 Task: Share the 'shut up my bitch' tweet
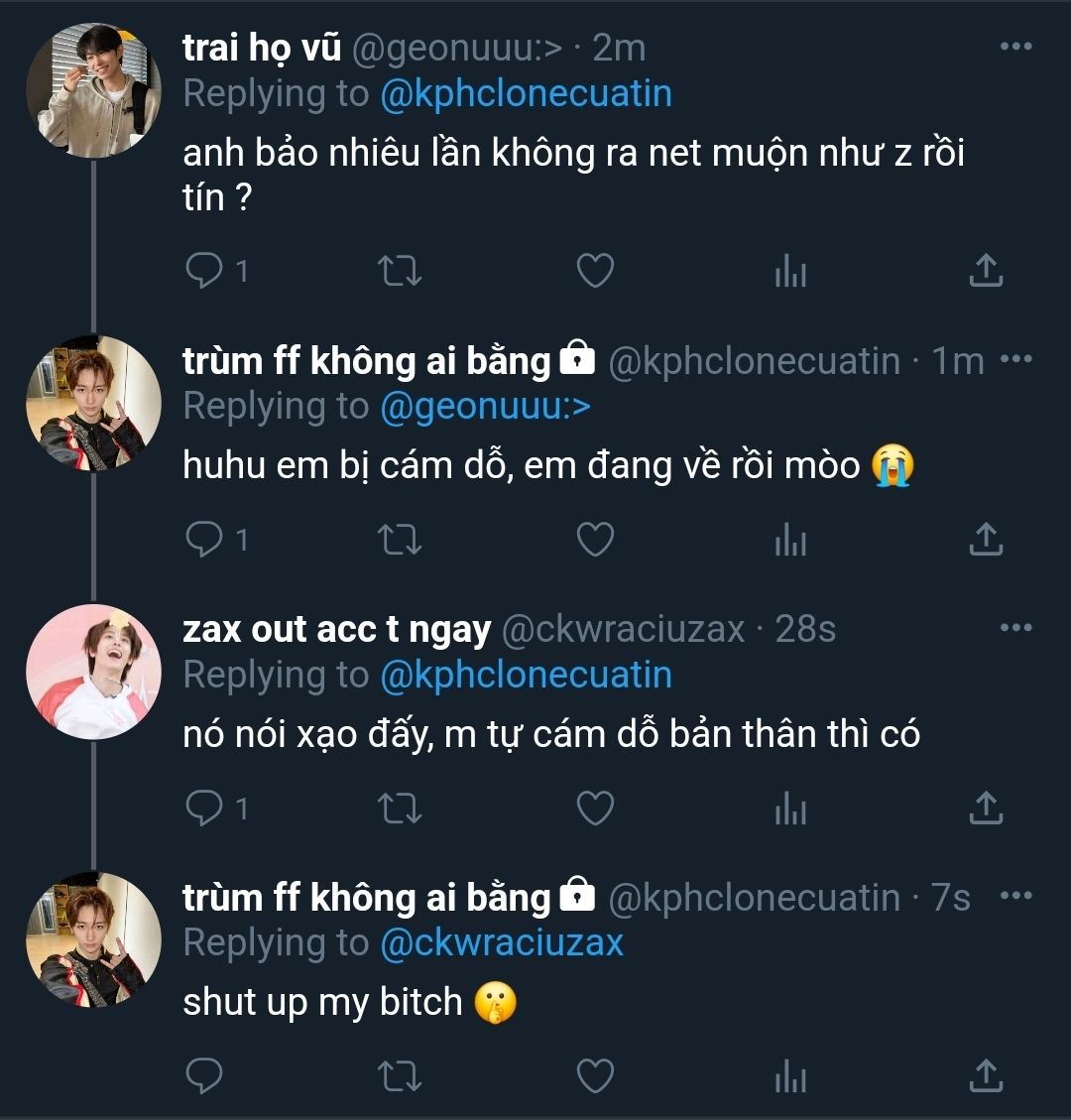(x=986, y=1075)
